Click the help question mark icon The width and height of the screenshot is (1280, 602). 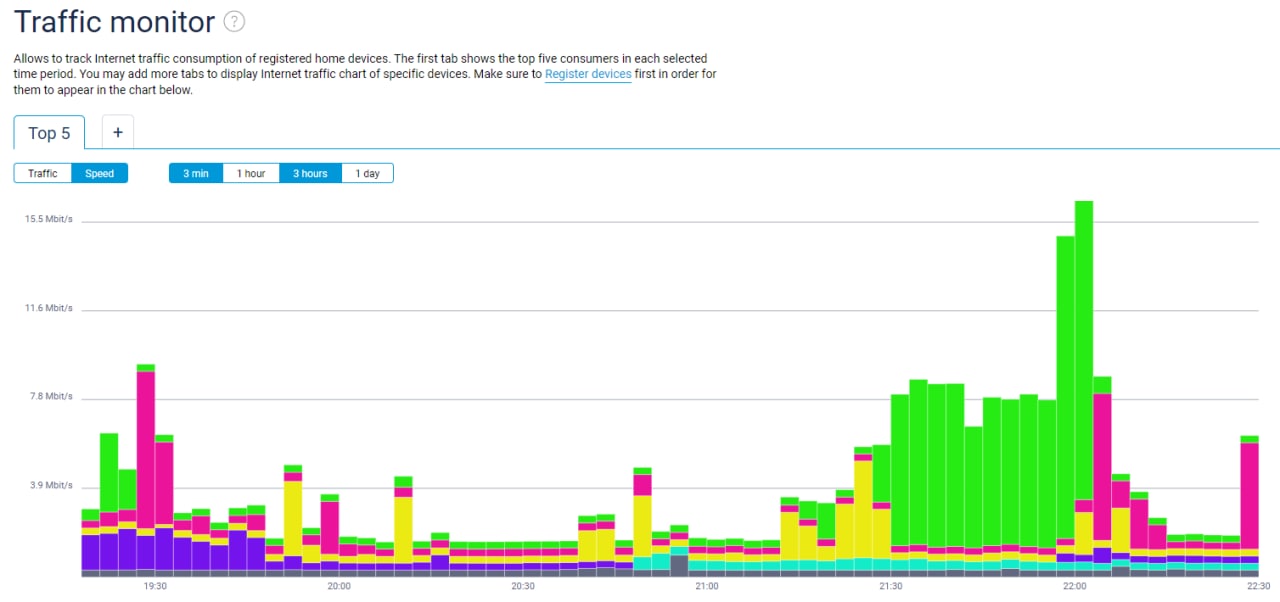click(x=234, y=21)
